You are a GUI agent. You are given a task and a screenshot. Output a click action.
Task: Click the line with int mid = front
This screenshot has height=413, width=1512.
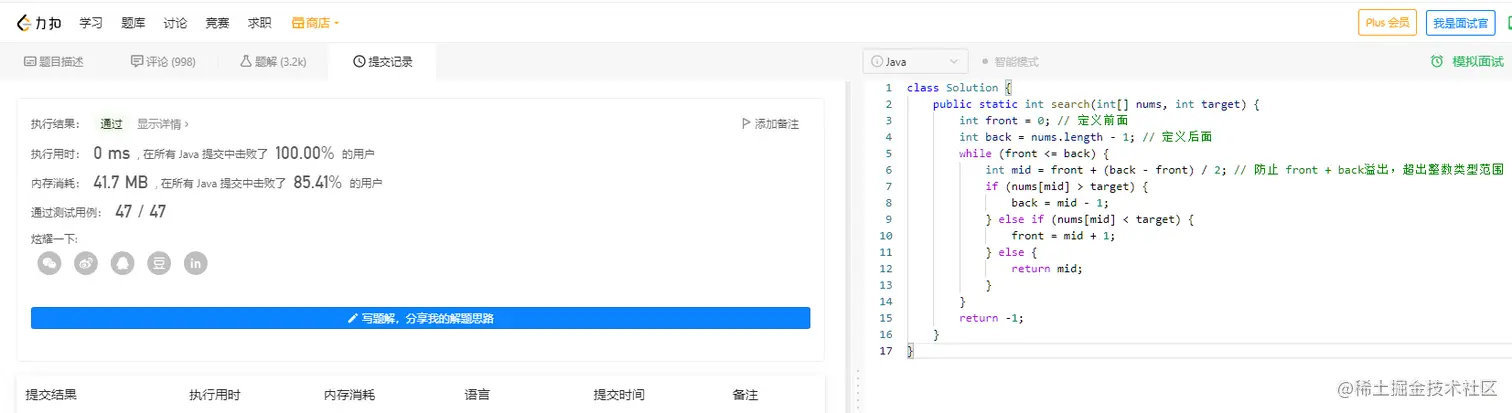click(1245, 170)
